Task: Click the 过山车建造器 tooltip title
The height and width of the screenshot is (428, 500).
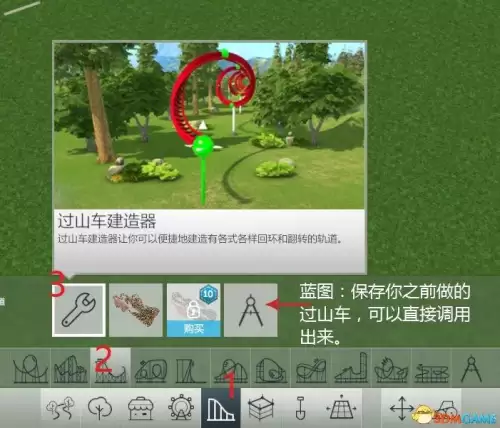Action: [107, 221]
